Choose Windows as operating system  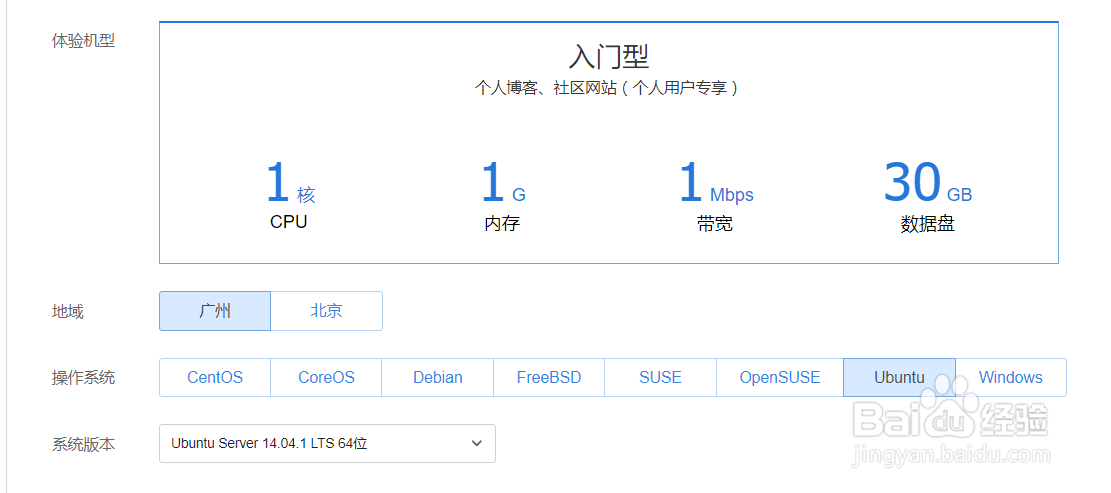click(1010, 378)
